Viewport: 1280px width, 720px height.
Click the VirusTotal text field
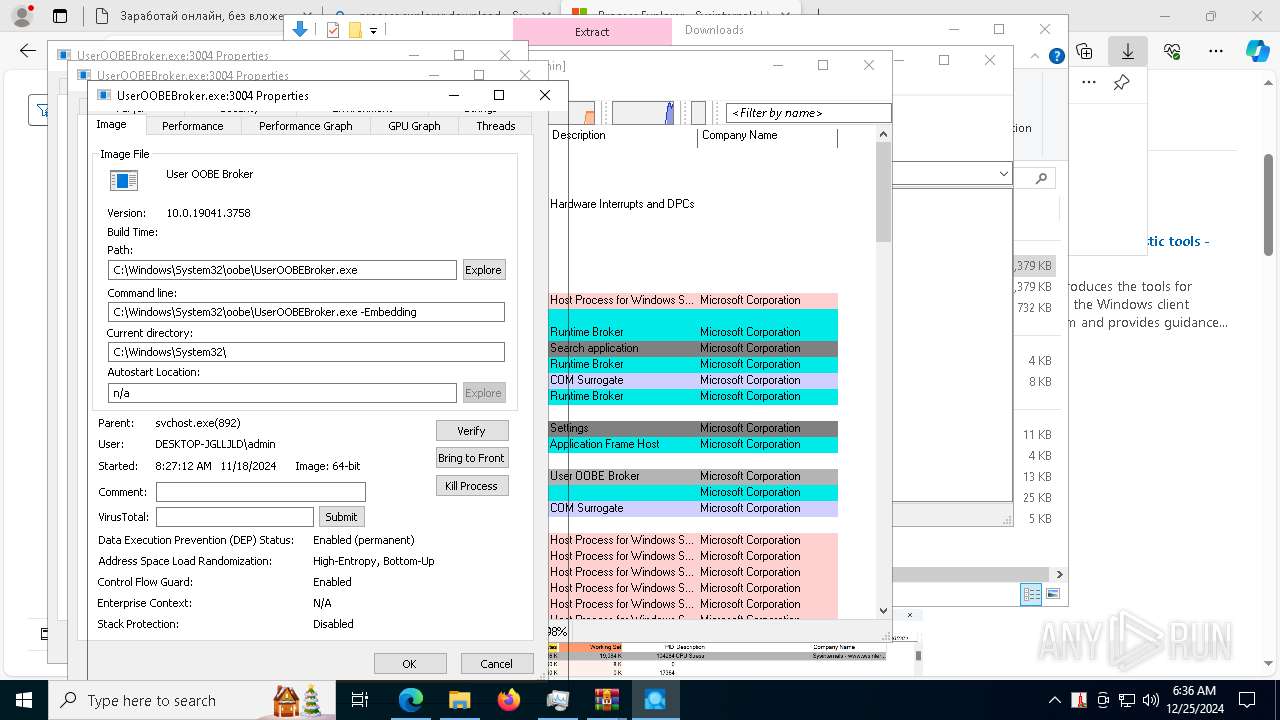point(235,517)
